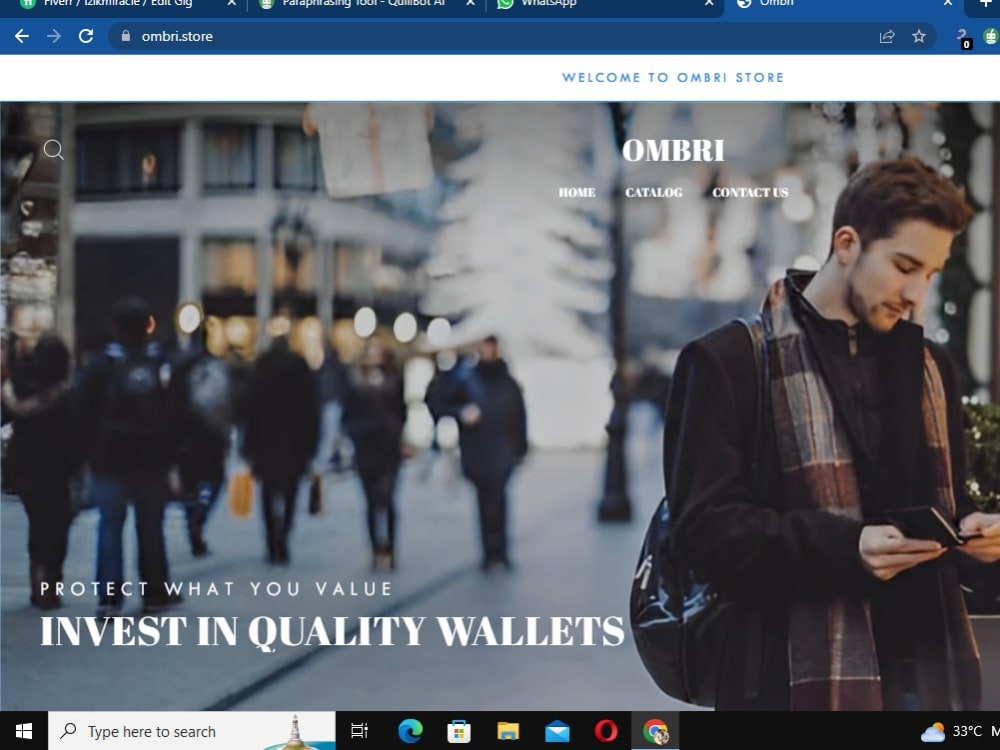
Task: Open Task View on the taskbar
Action: (x=360, y=731)
